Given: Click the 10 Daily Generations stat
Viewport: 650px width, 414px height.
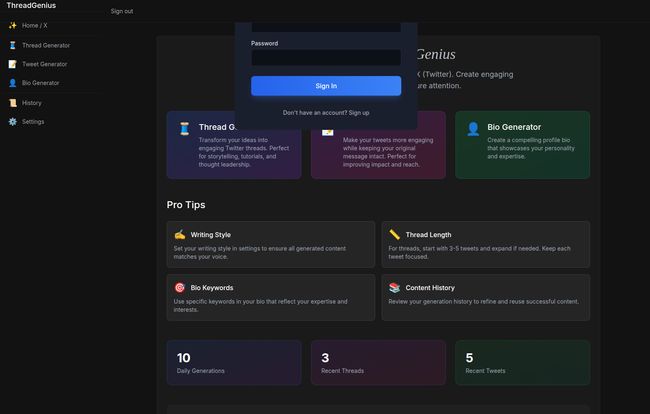Looking at the screenshot, I should 234,363.
